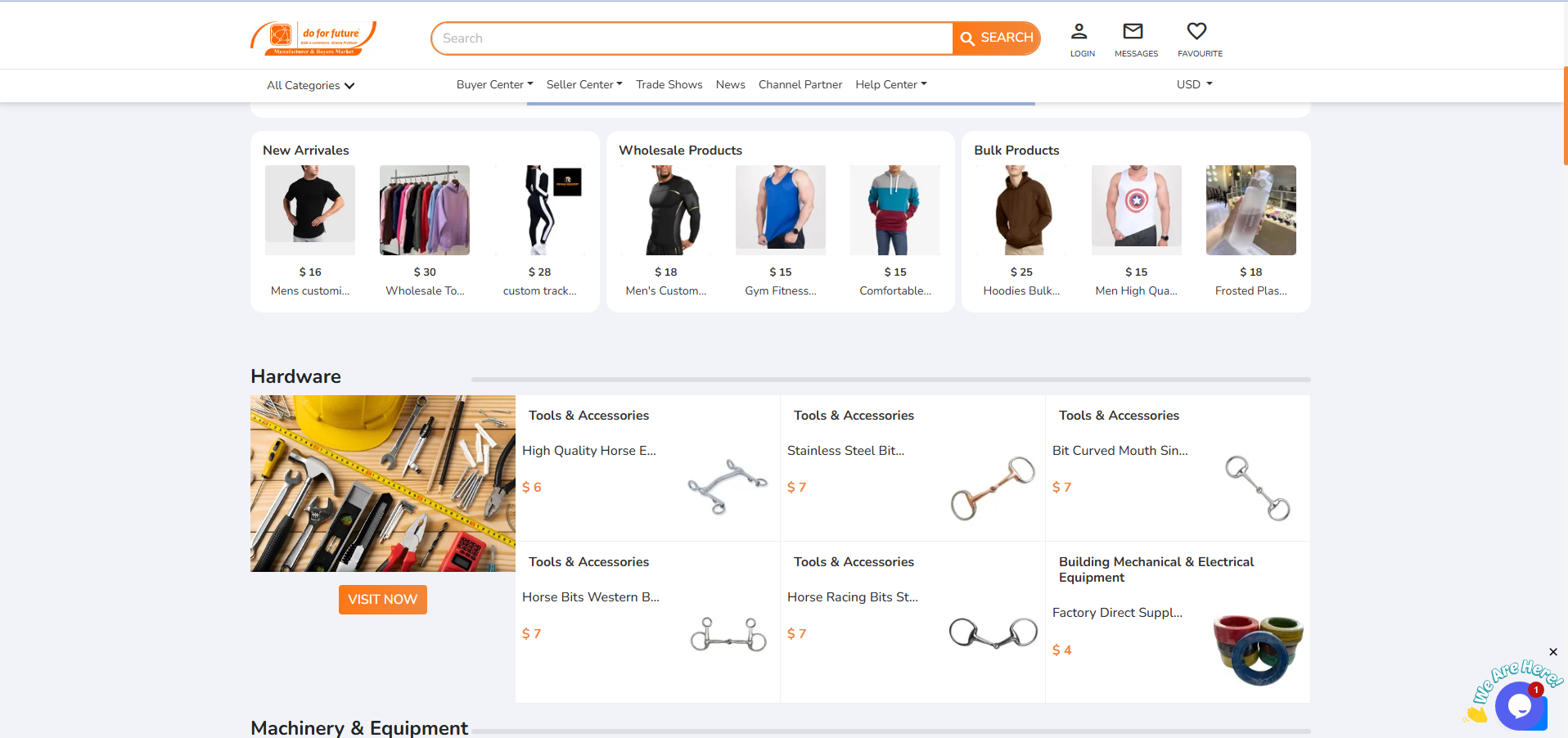Close the We Are Here chat prompt
The width and height of the screenshot is (1568, 738).
[1552, 652]
